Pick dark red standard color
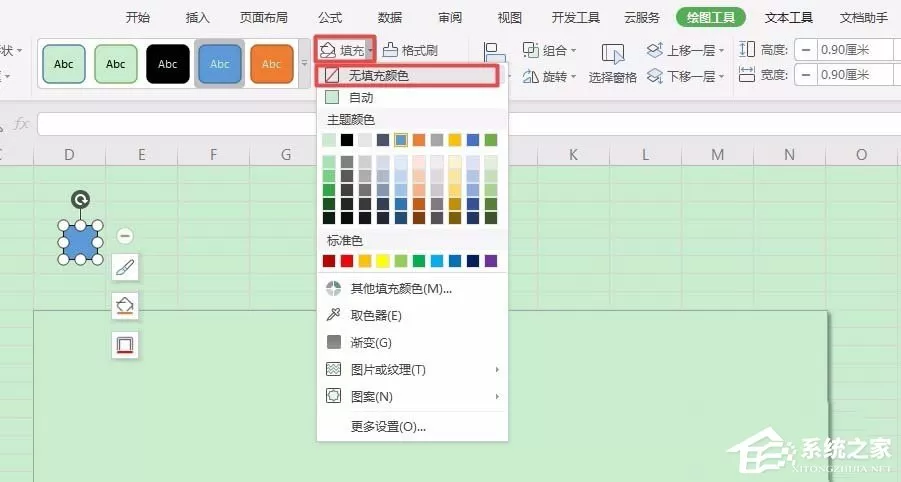The image size is (901, 482). tap(329, 261)
